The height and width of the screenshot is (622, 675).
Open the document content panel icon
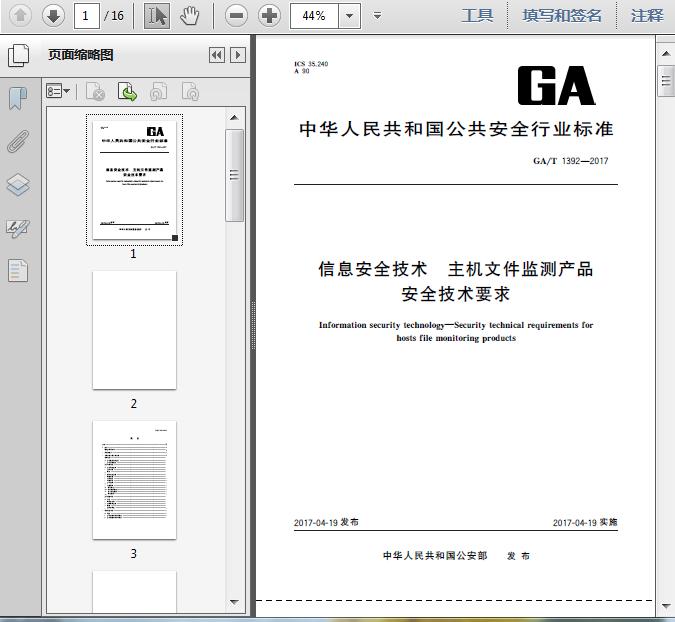click(18, 270)
